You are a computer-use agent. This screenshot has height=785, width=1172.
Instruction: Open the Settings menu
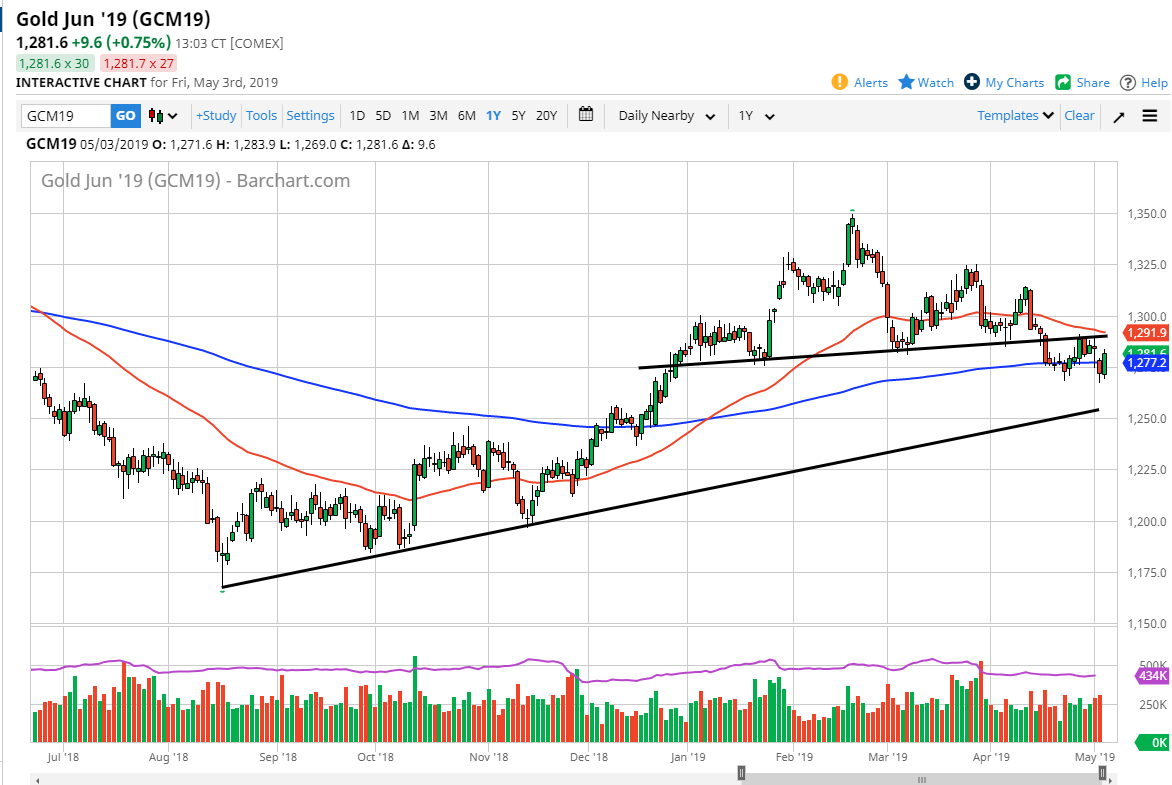(x=310, y=116)
